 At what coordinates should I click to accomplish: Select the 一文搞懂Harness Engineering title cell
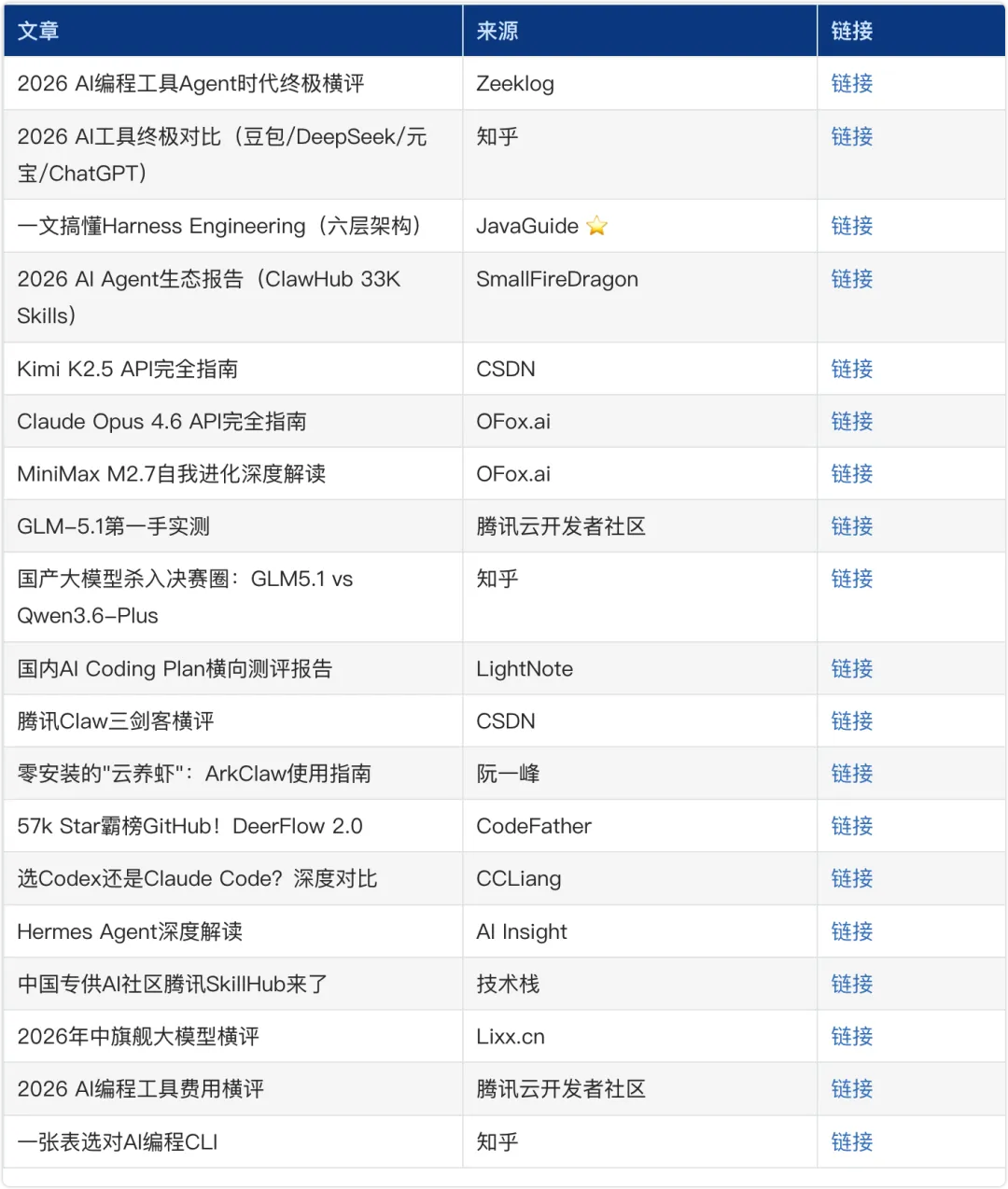point(232,226)
